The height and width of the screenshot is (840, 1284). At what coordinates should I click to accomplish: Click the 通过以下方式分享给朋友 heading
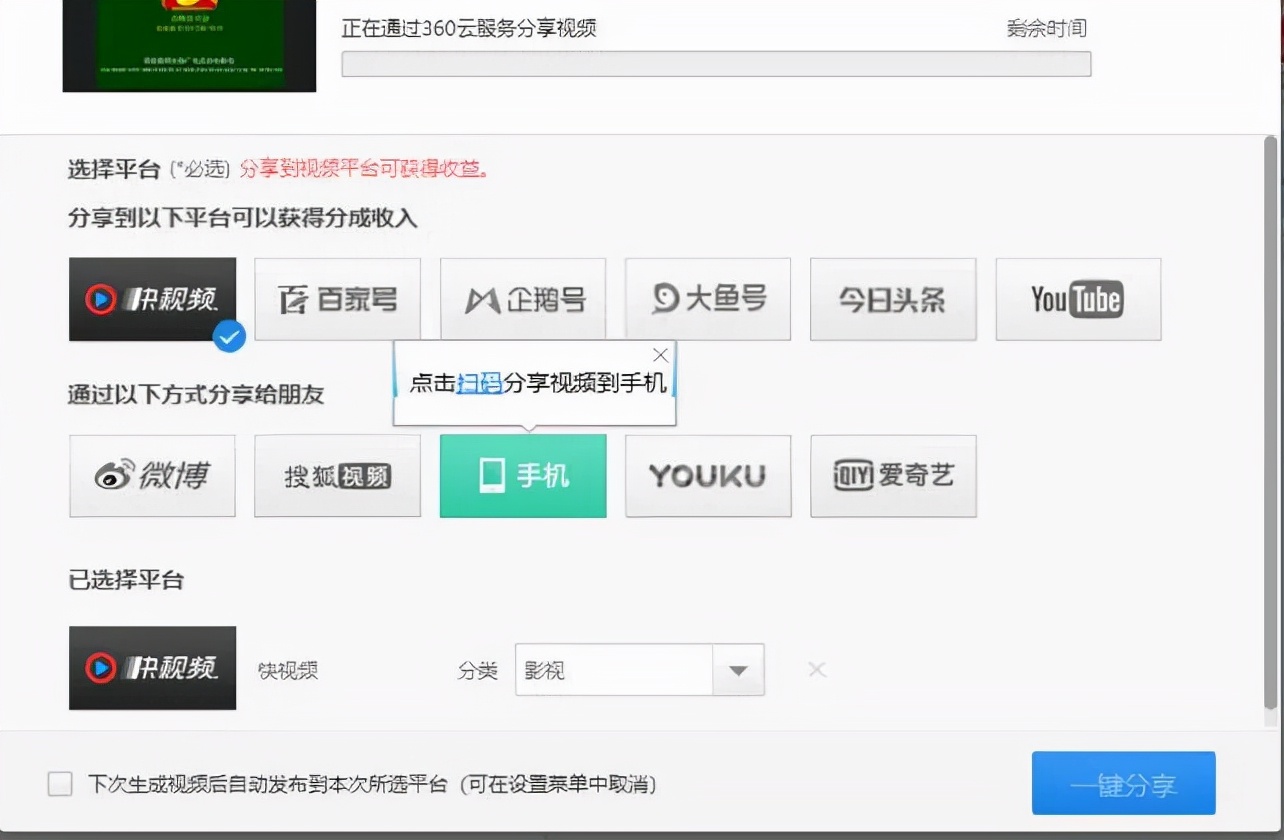196,394
